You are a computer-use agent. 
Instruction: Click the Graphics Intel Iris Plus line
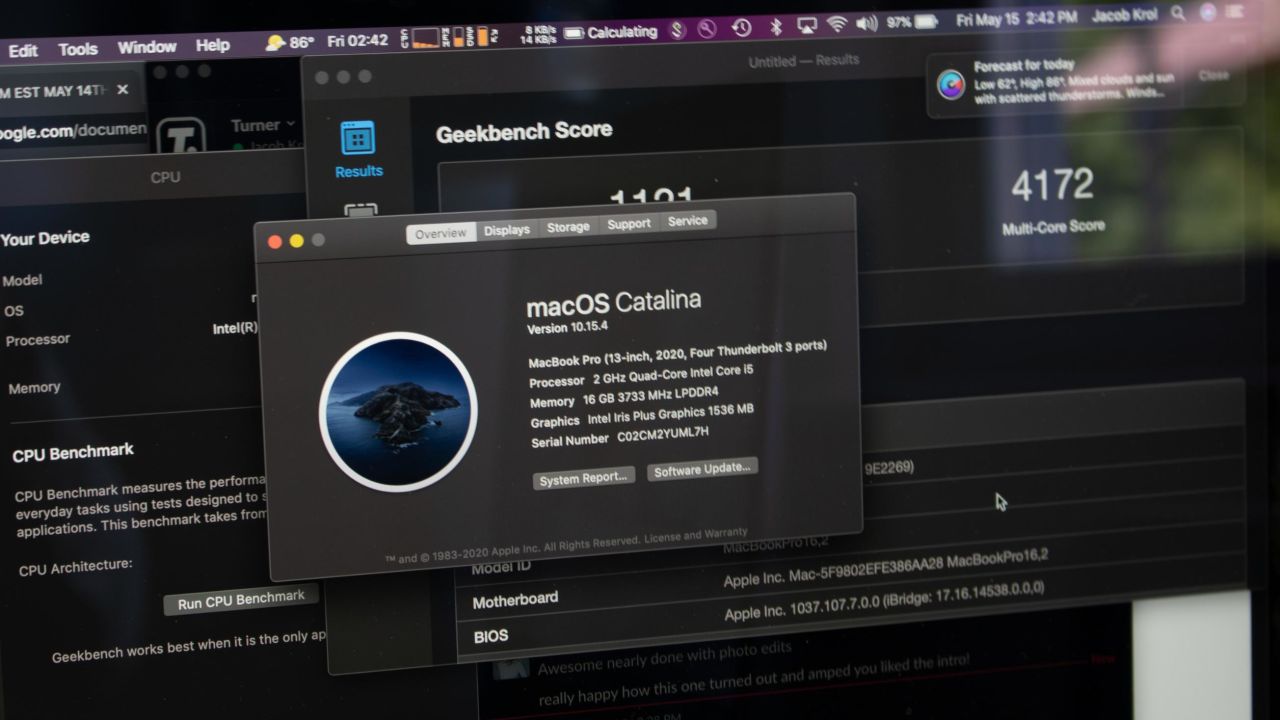click(x=641, y=415)
